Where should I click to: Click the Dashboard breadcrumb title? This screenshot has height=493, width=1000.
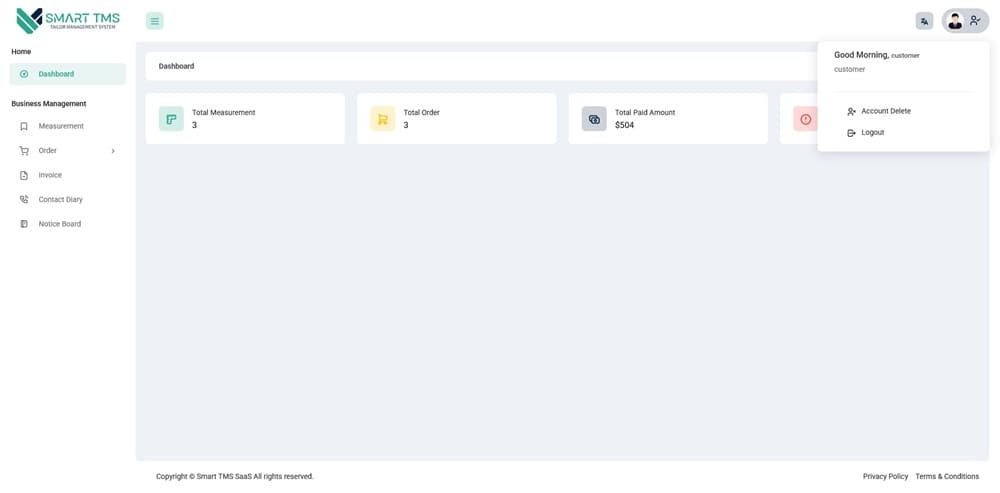coord(176,66)
